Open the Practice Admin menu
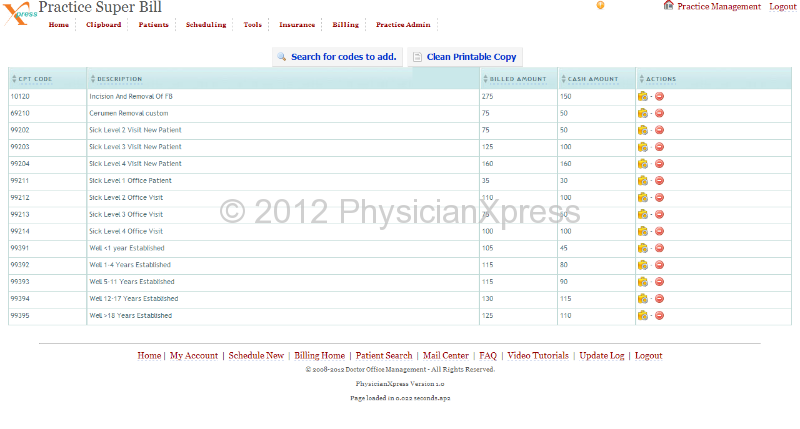 pyautogui.click(x=403, y=24)
